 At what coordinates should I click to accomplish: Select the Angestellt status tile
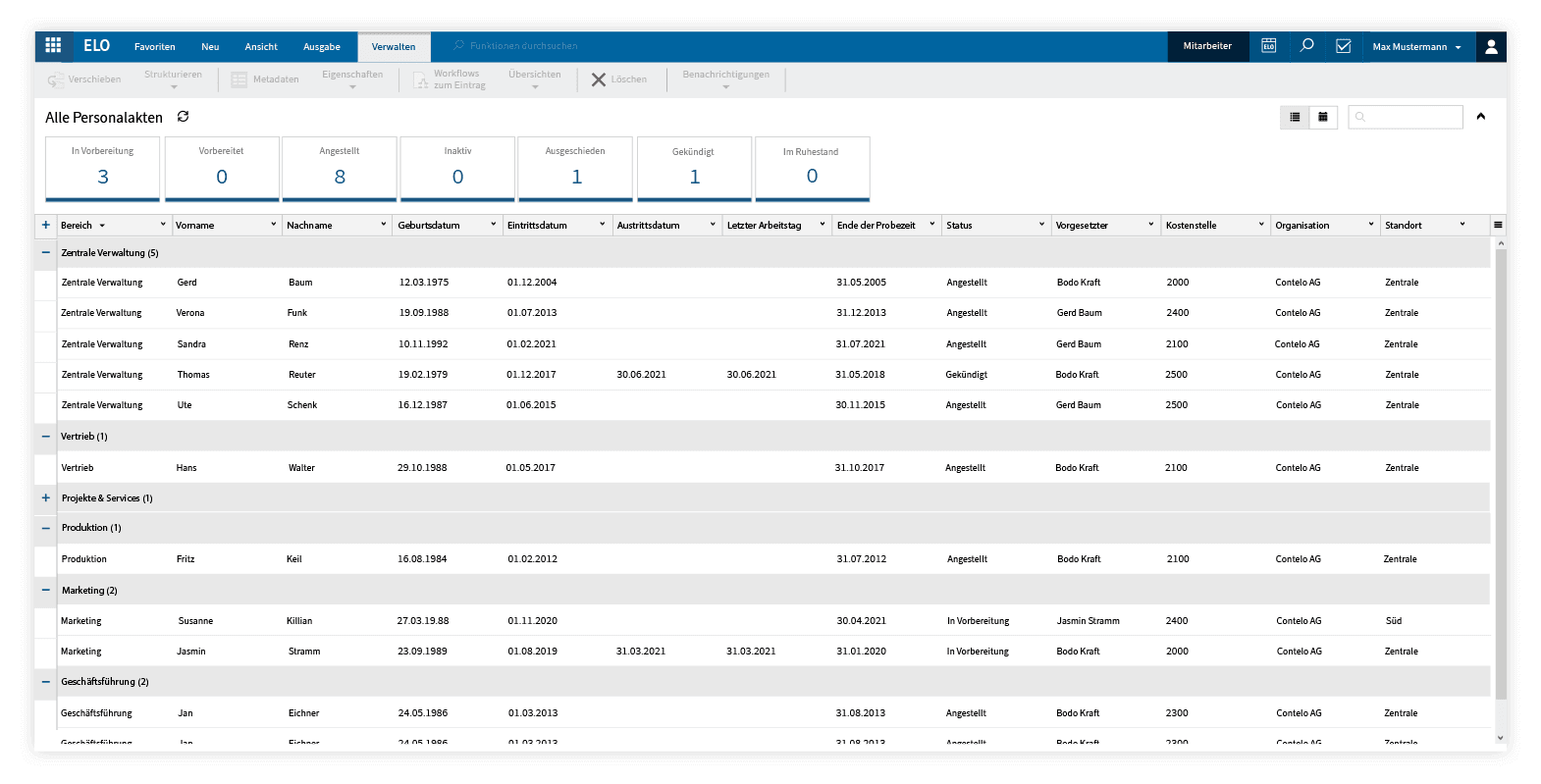[x=340, y=169]
